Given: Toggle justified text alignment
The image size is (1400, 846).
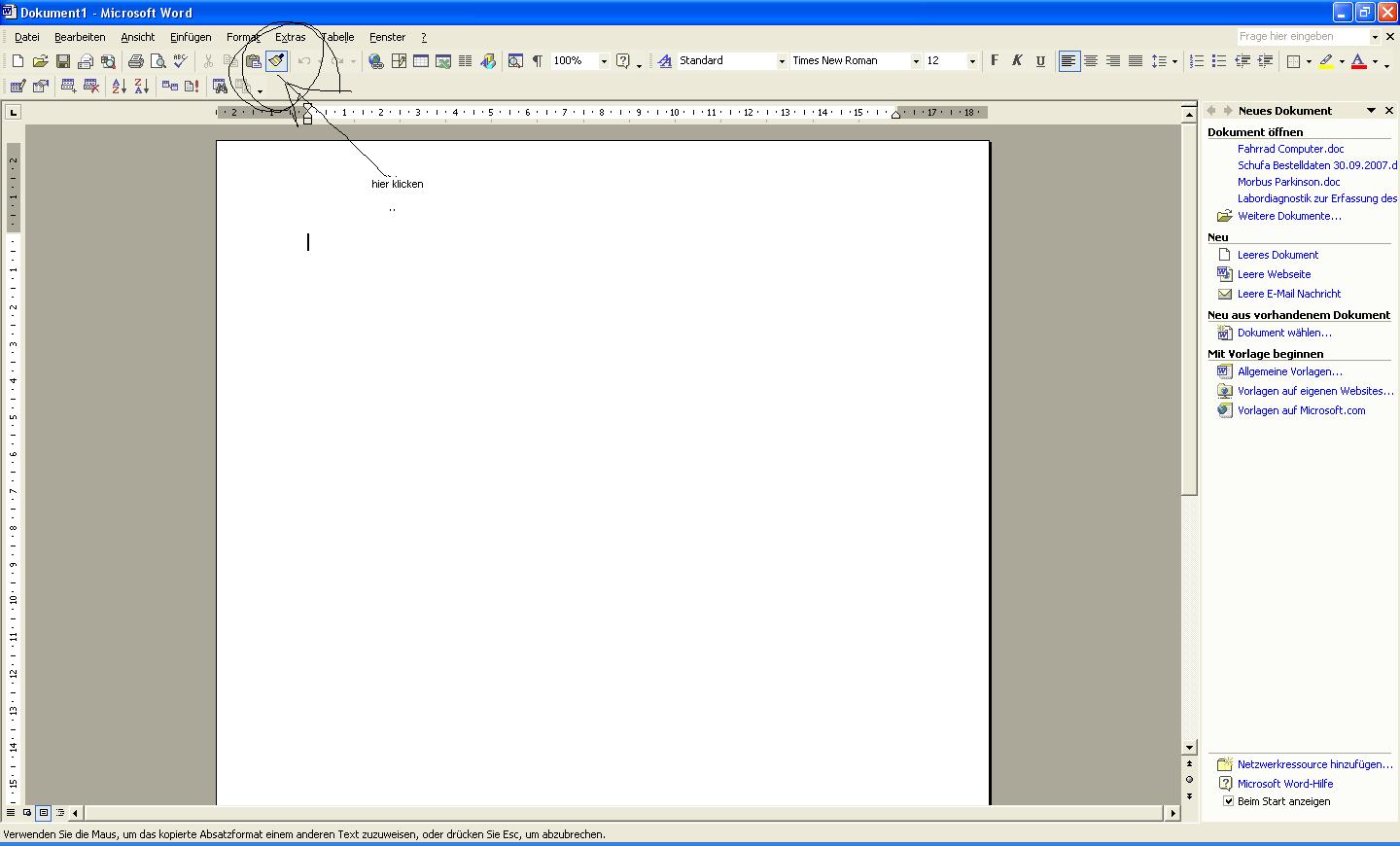Looking at the screenshot, I should pos(1136,61).
